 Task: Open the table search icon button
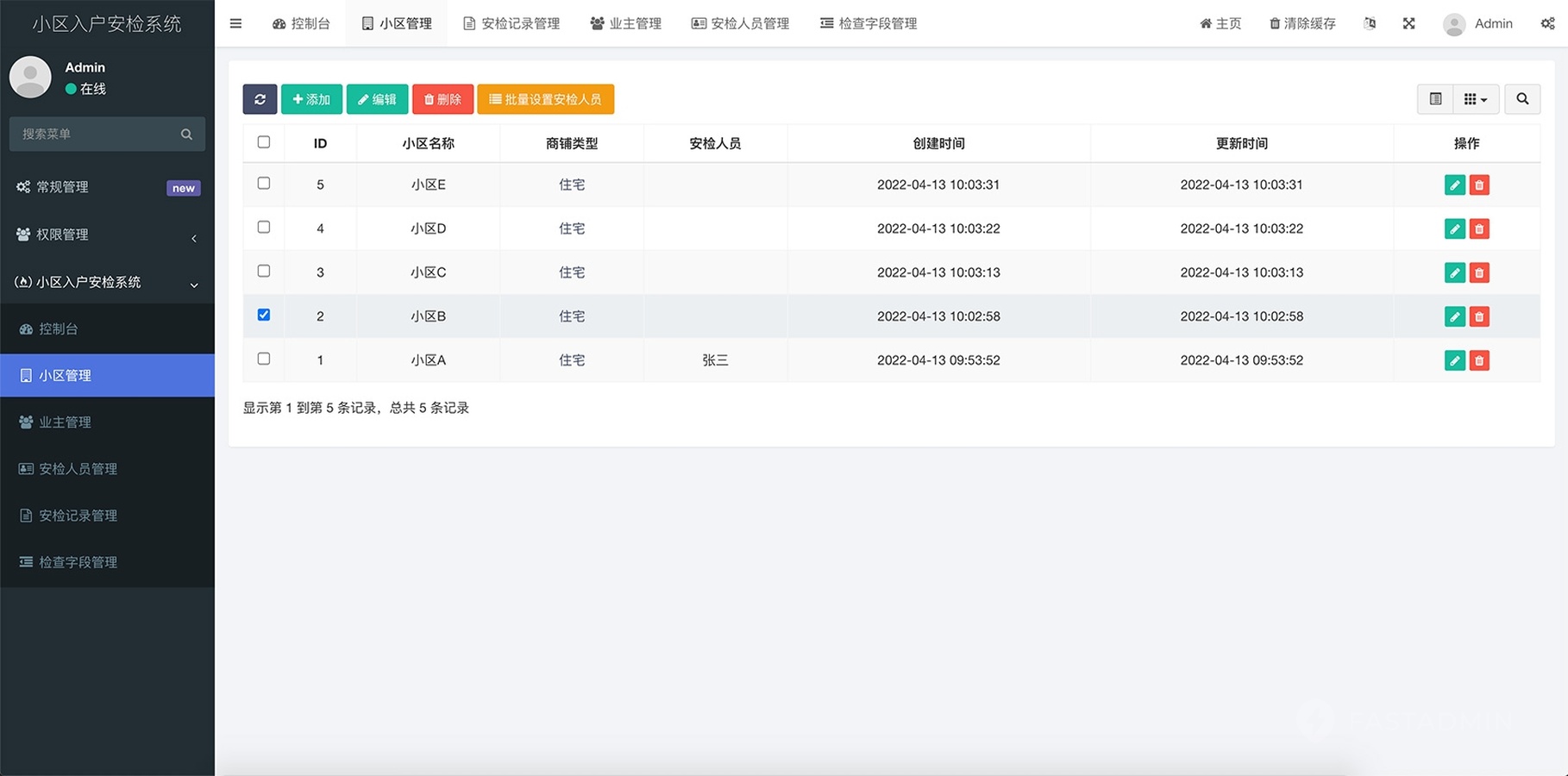pos(1522,99)
